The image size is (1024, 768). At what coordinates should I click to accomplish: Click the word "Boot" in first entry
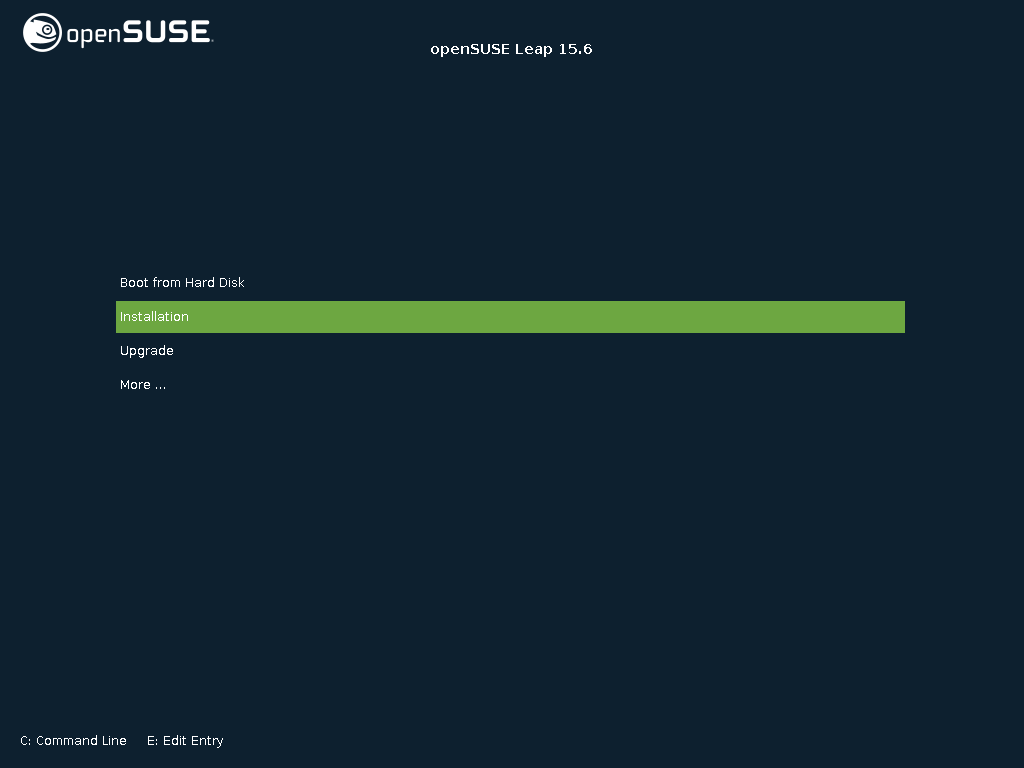134,283
